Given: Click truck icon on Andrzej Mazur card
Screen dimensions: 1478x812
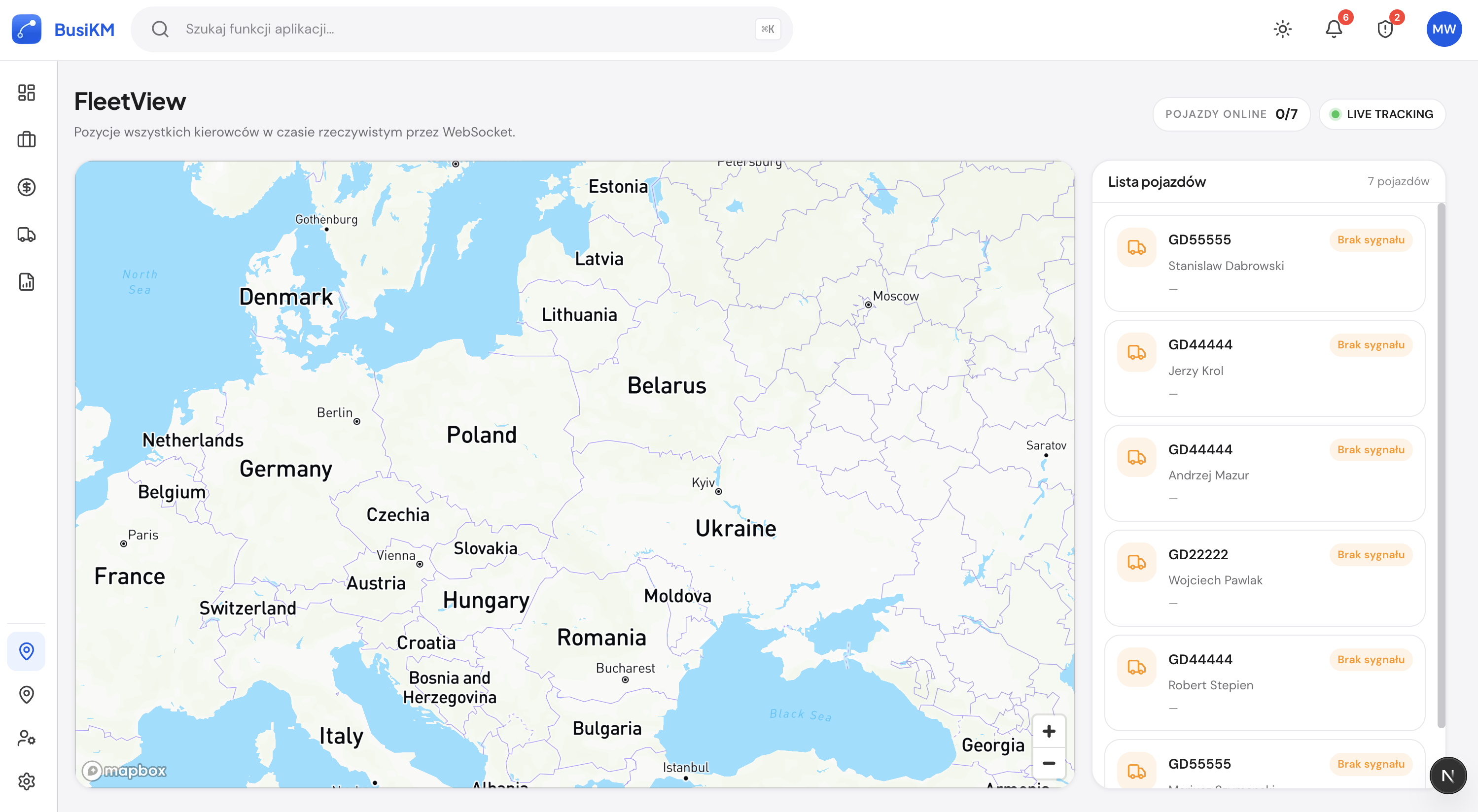Looking at the screenshot, I should (x=1137, y=458).
